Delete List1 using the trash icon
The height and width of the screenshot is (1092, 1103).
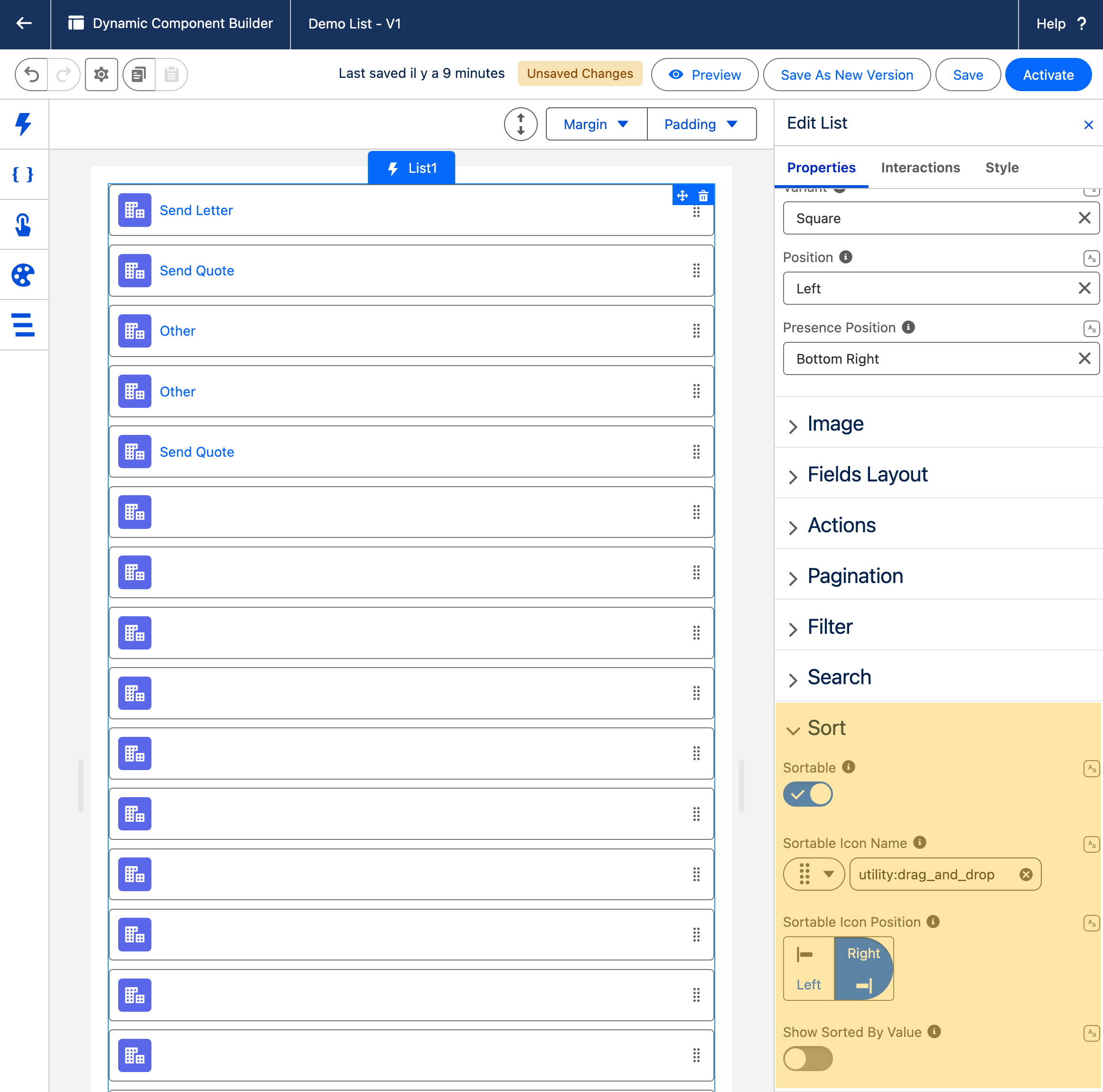click(x=703, y=196)
